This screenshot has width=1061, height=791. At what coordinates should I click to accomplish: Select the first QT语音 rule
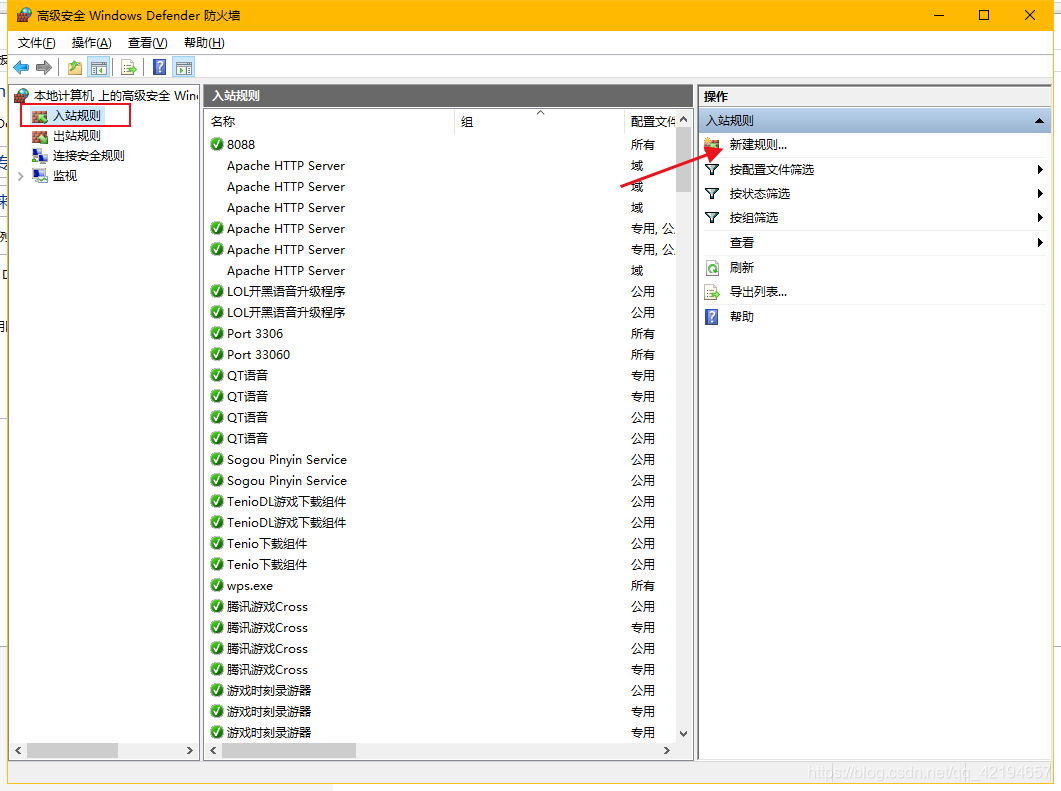(x=248, y=376)
